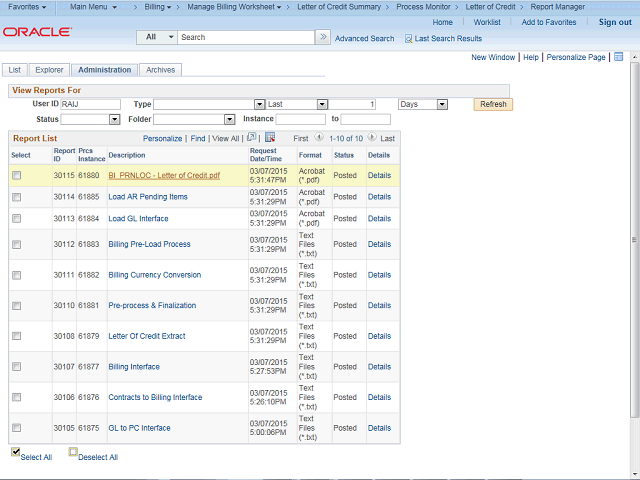Click the Last Search Results icon
Screen dimensions: 640x480
408,38
